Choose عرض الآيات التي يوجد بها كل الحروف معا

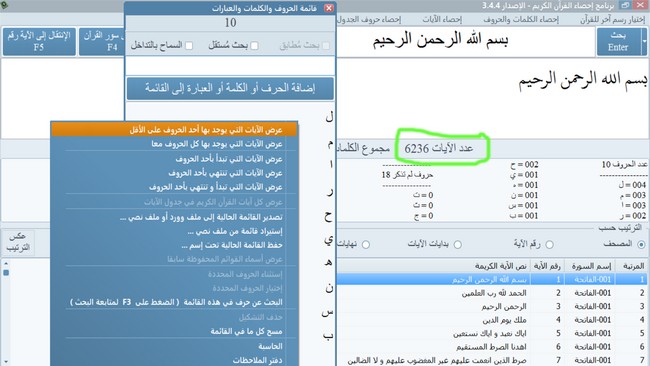pyautogui.click(x=174, y=144)
